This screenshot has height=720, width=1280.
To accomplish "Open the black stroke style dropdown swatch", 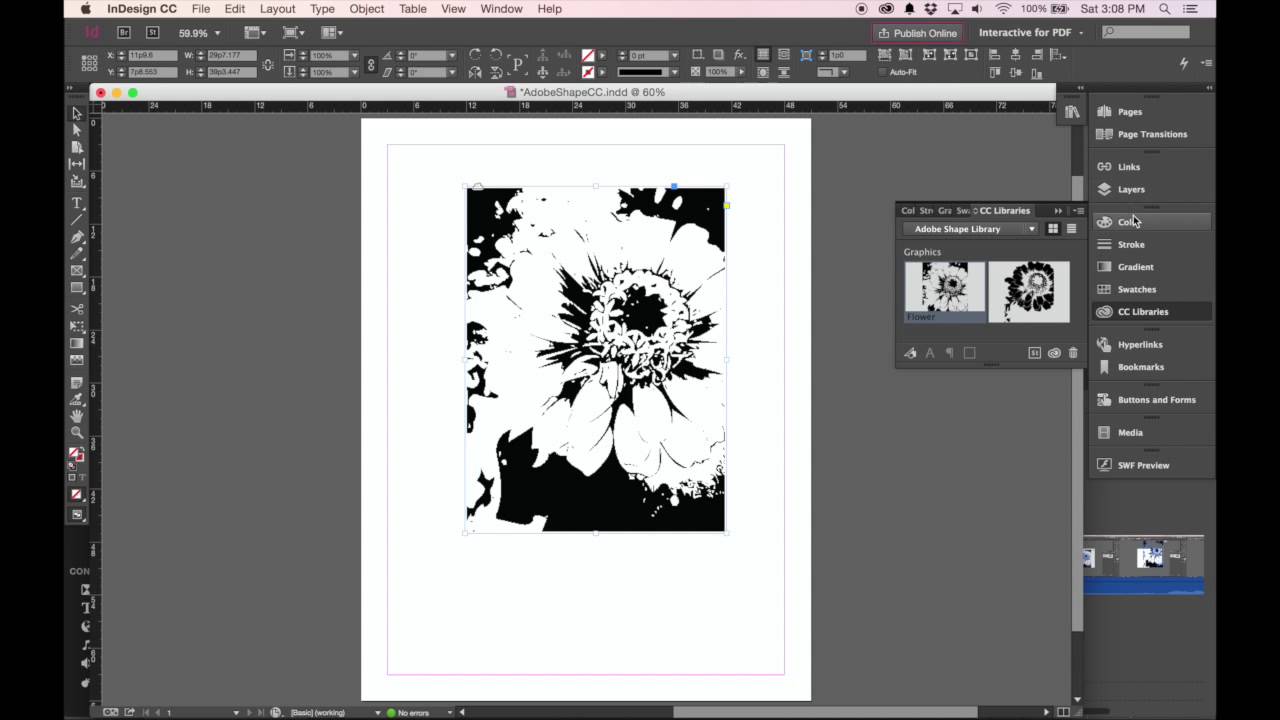I will tap(646, 72).
